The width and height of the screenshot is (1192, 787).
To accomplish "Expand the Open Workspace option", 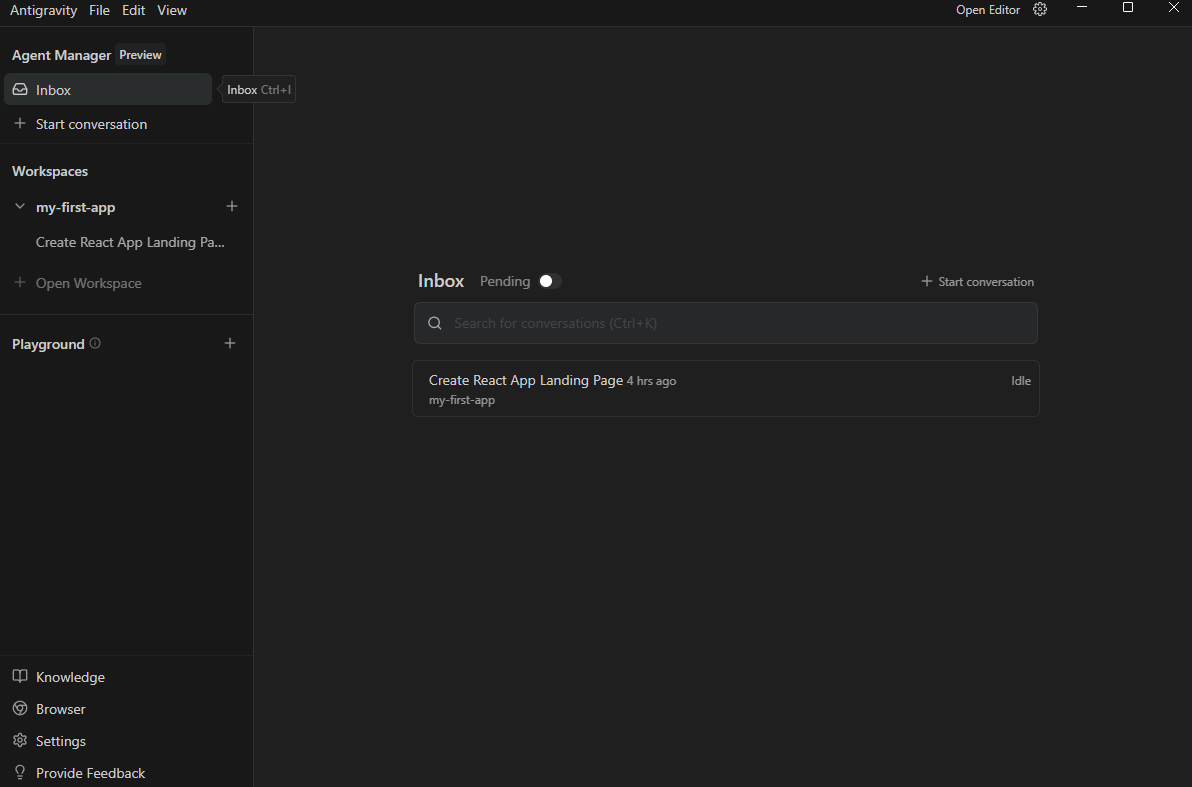I will (x=85, y=283).
